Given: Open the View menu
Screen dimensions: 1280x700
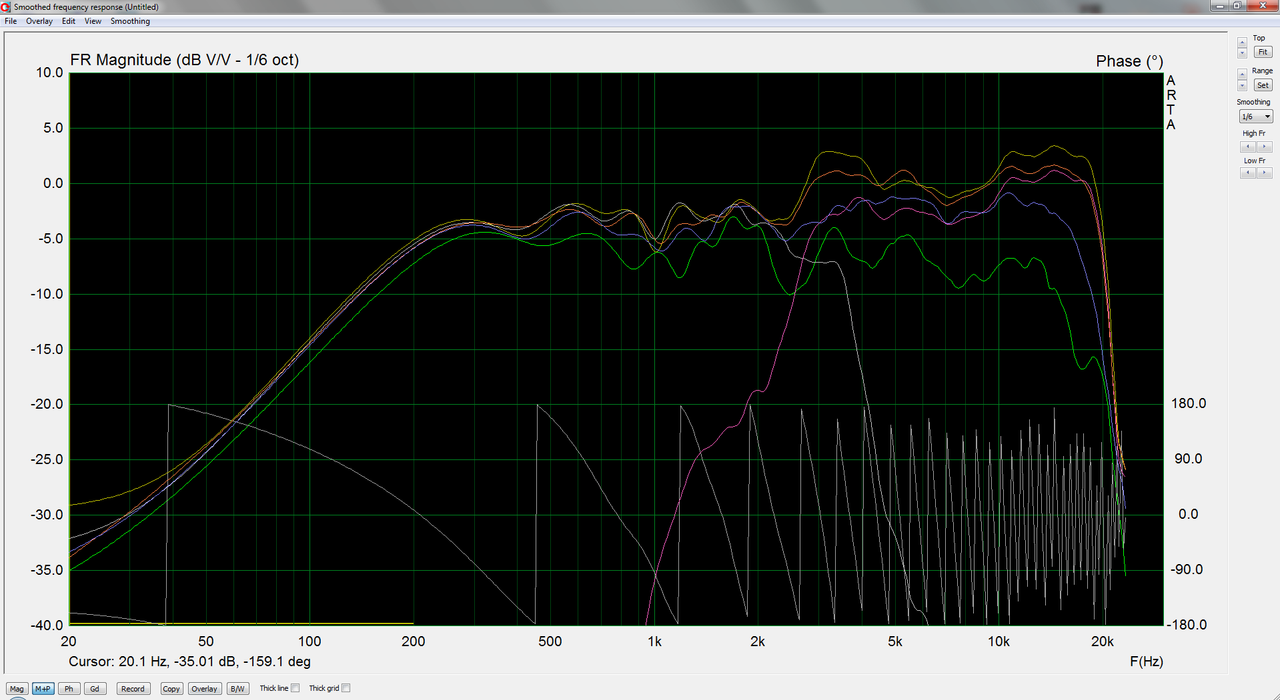Looking at the screenshot, I should [x=93, y=21].
